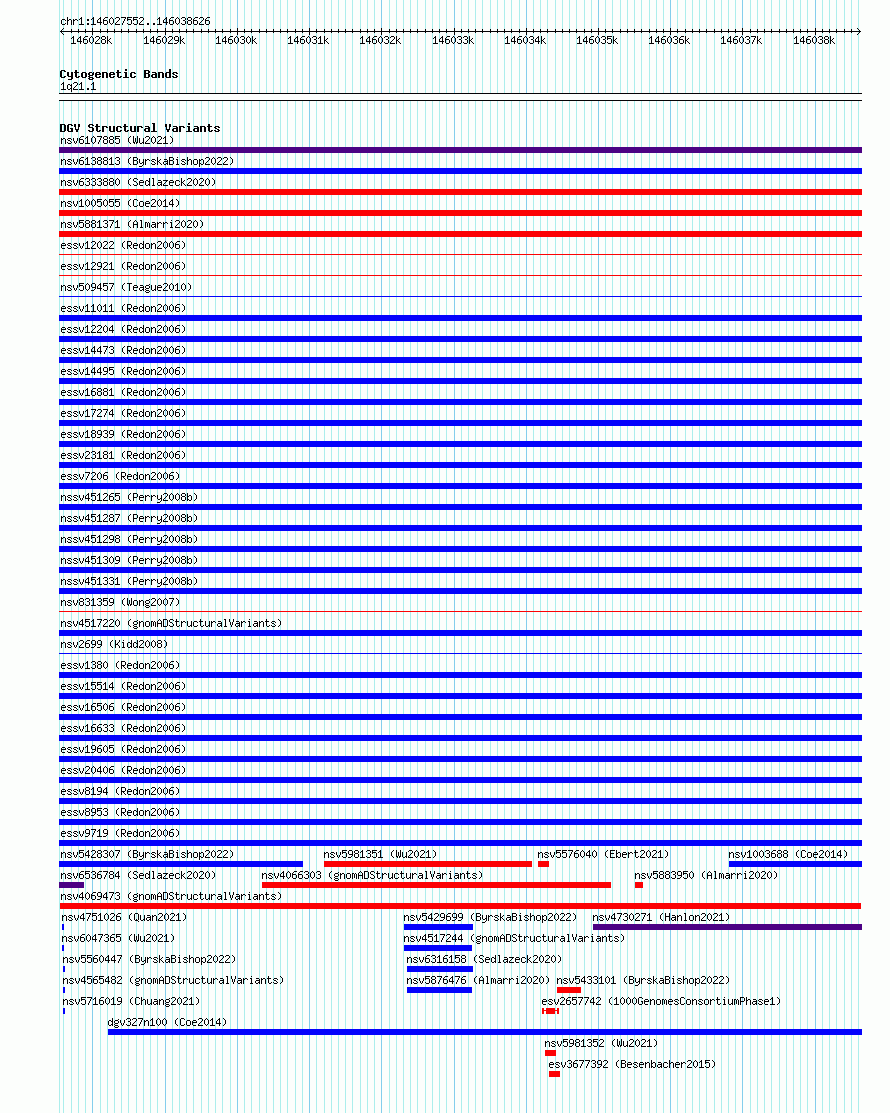Open nsv1005055 (Coe2014) variant details
890x1113 pixels.
(120, 203)
